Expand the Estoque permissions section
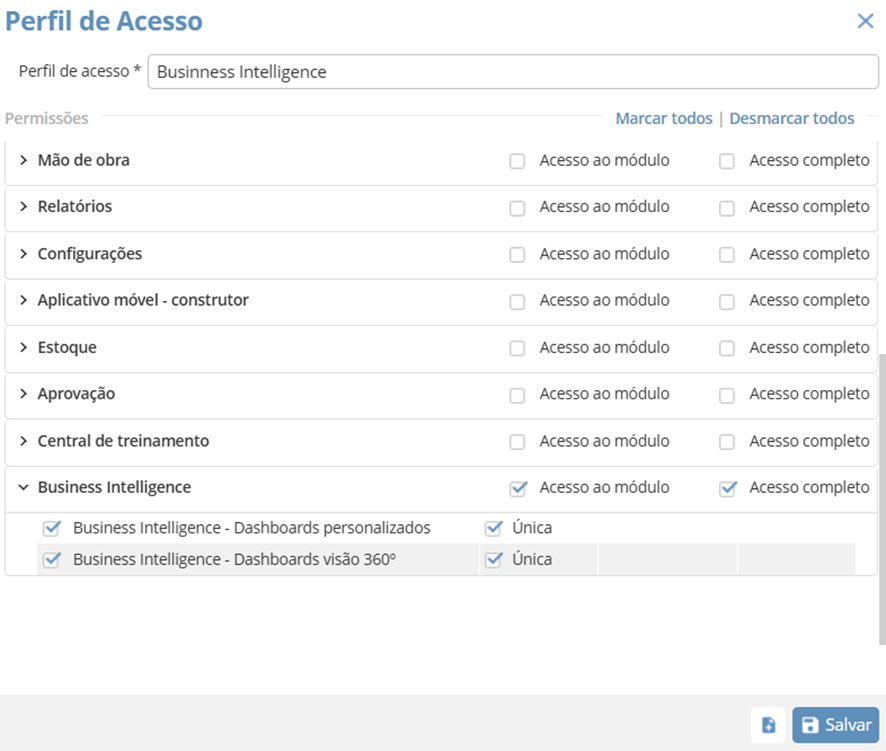 [x=24, y=348]
